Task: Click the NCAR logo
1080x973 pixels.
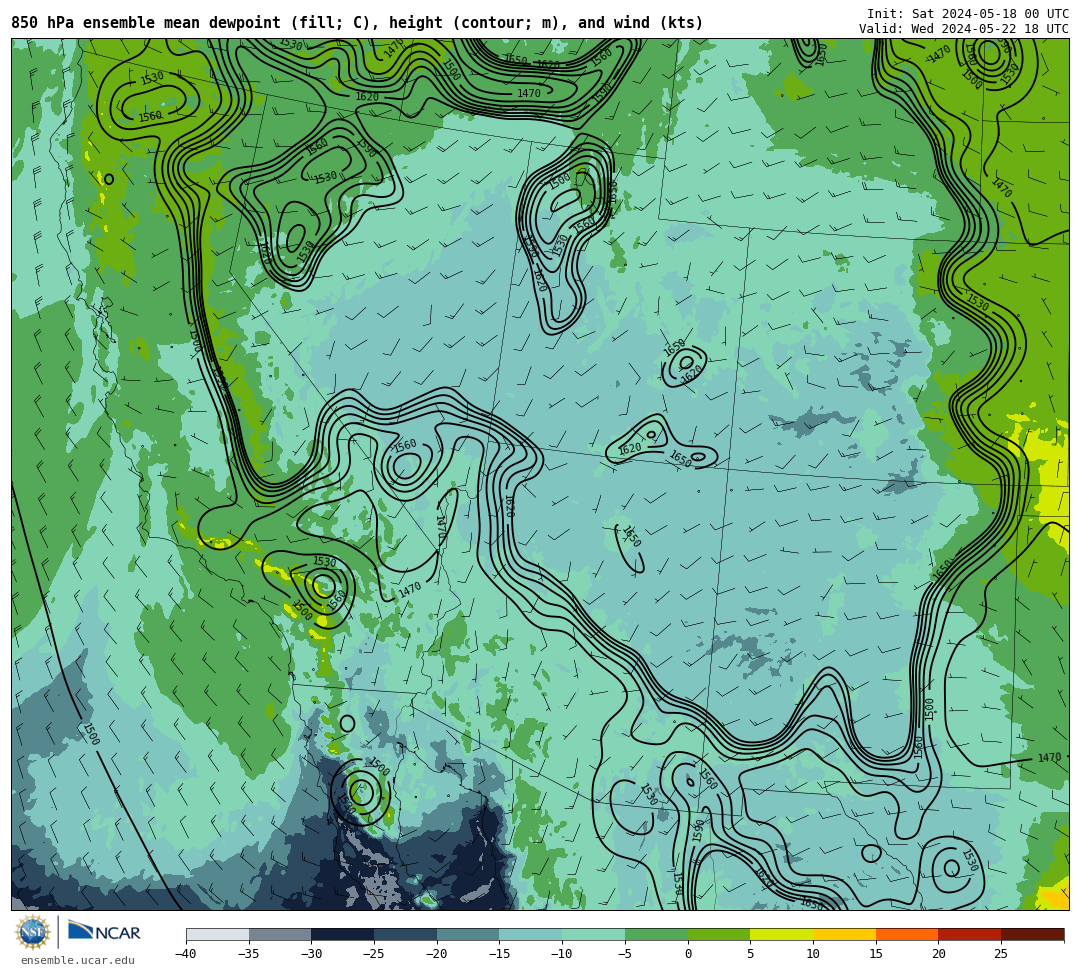Action: (x=104, y=932)
